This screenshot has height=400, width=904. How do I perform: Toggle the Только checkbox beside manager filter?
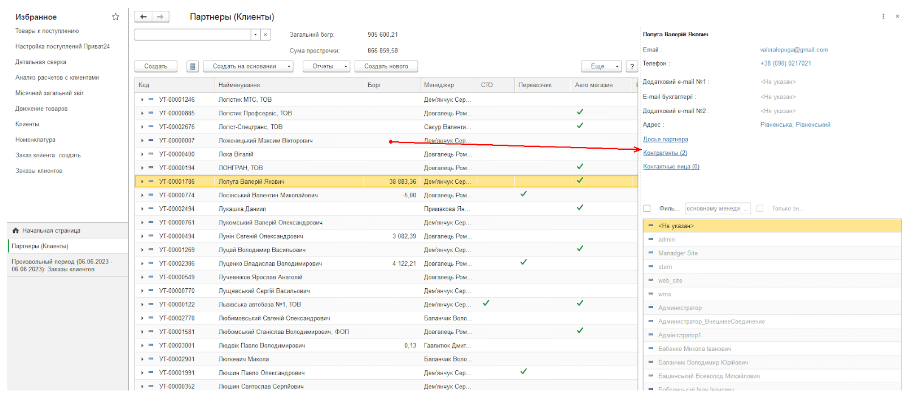tap(761, 208)
